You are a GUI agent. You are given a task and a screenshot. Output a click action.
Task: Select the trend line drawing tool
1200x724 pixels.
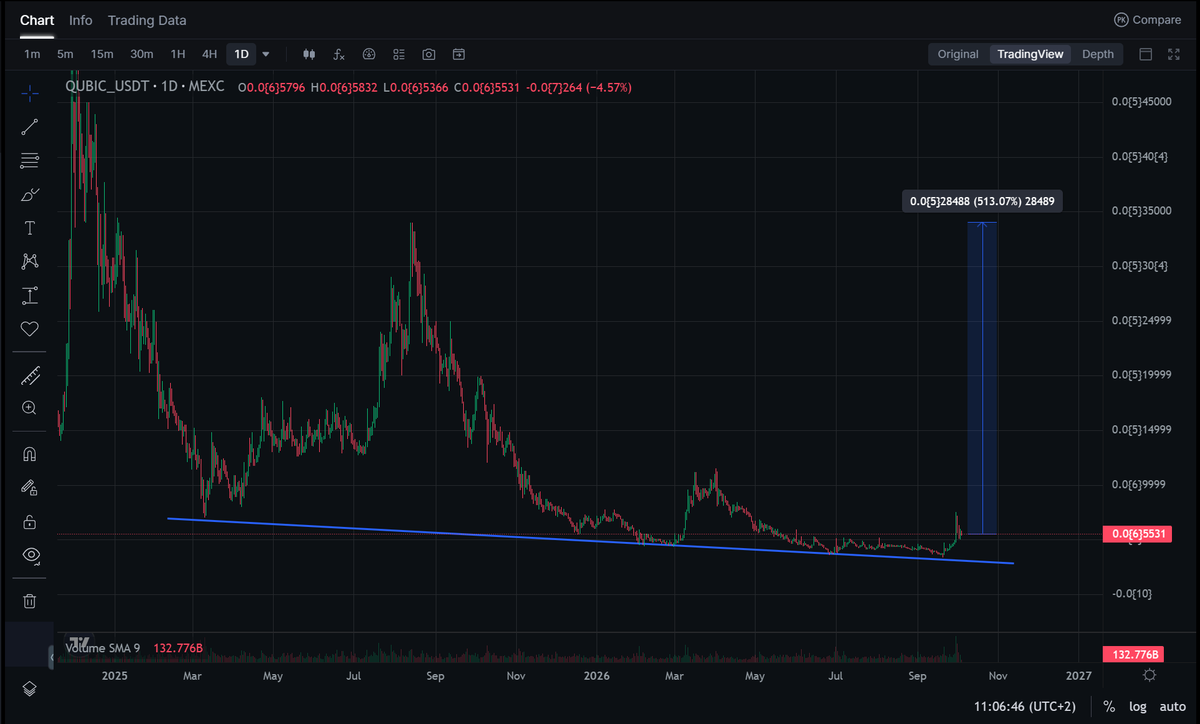point(30,127)
